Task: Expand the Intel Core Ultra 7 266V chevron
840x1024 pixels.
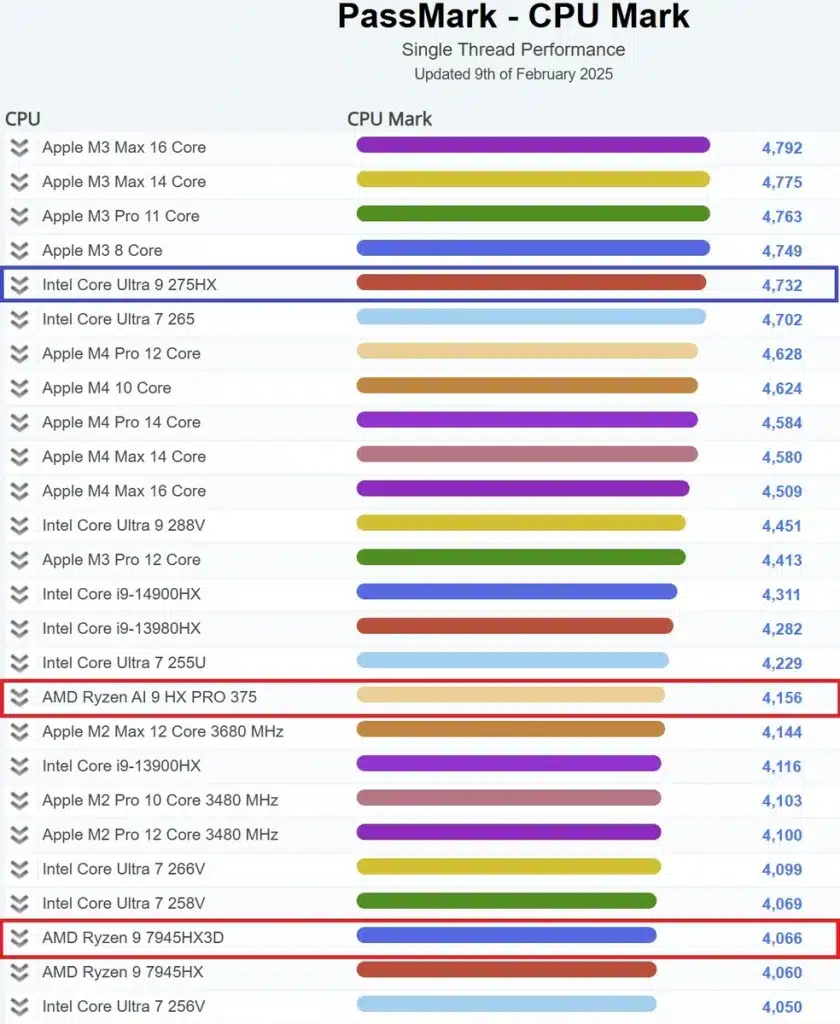Action: click(20, 869)
